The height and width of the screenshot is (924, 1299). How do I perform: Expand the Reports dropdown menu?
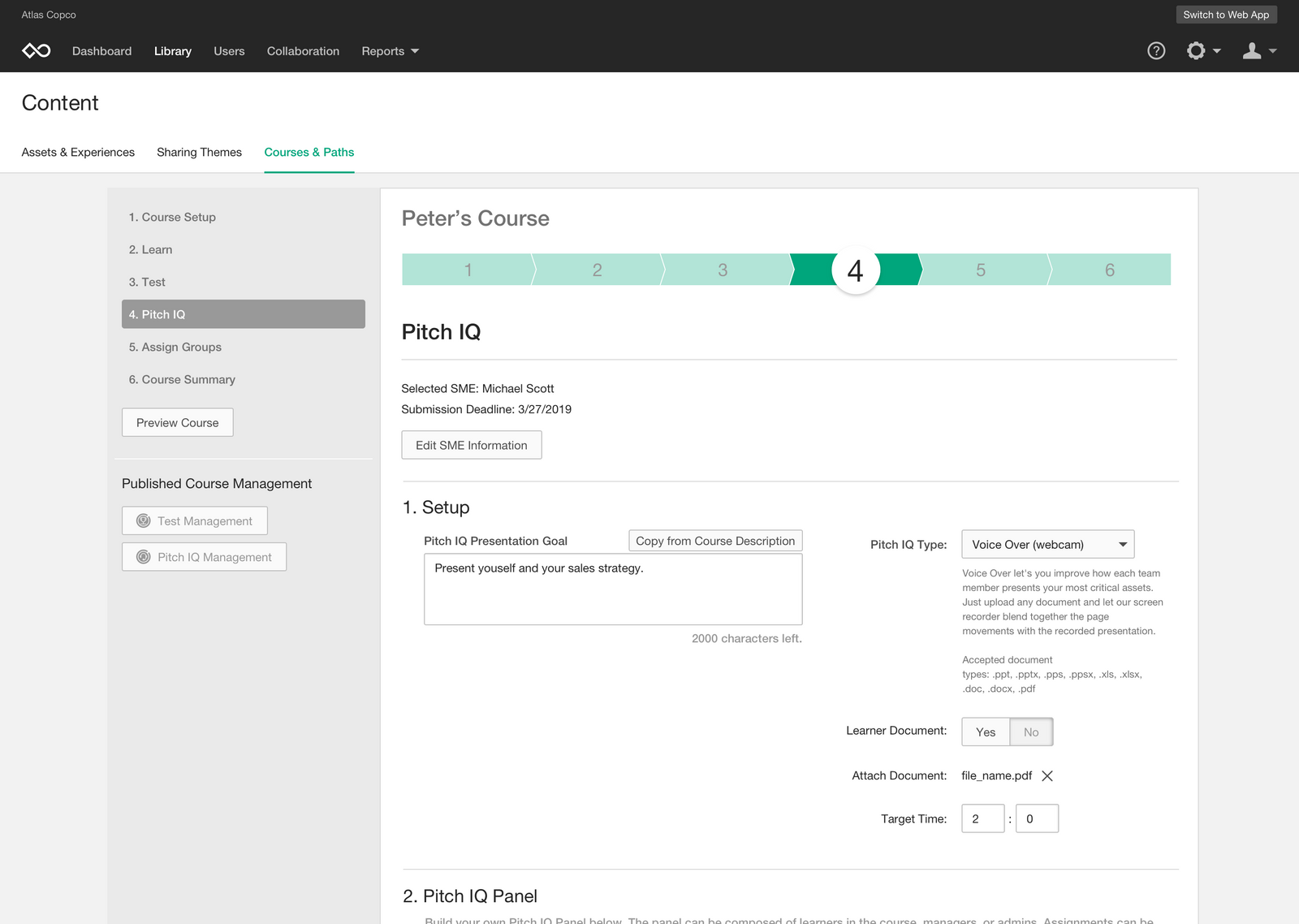pos(390,51)
